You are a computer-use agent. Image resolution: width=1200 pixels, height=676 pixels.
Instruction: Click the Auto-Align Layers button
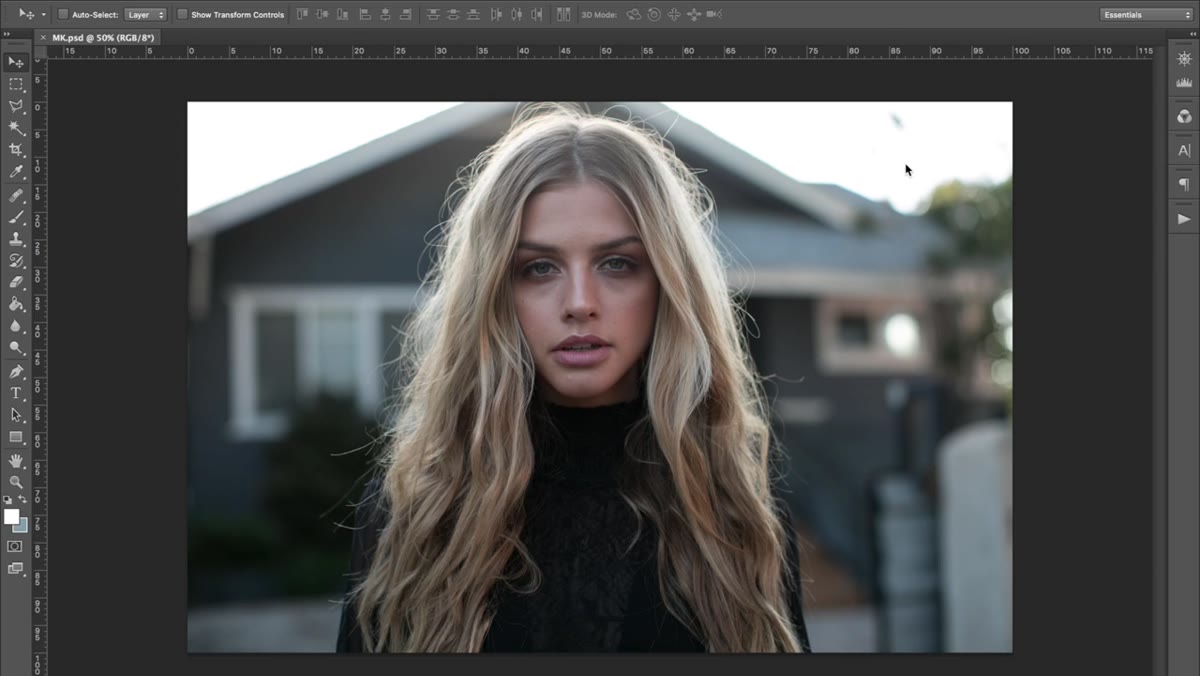(564, 15)
